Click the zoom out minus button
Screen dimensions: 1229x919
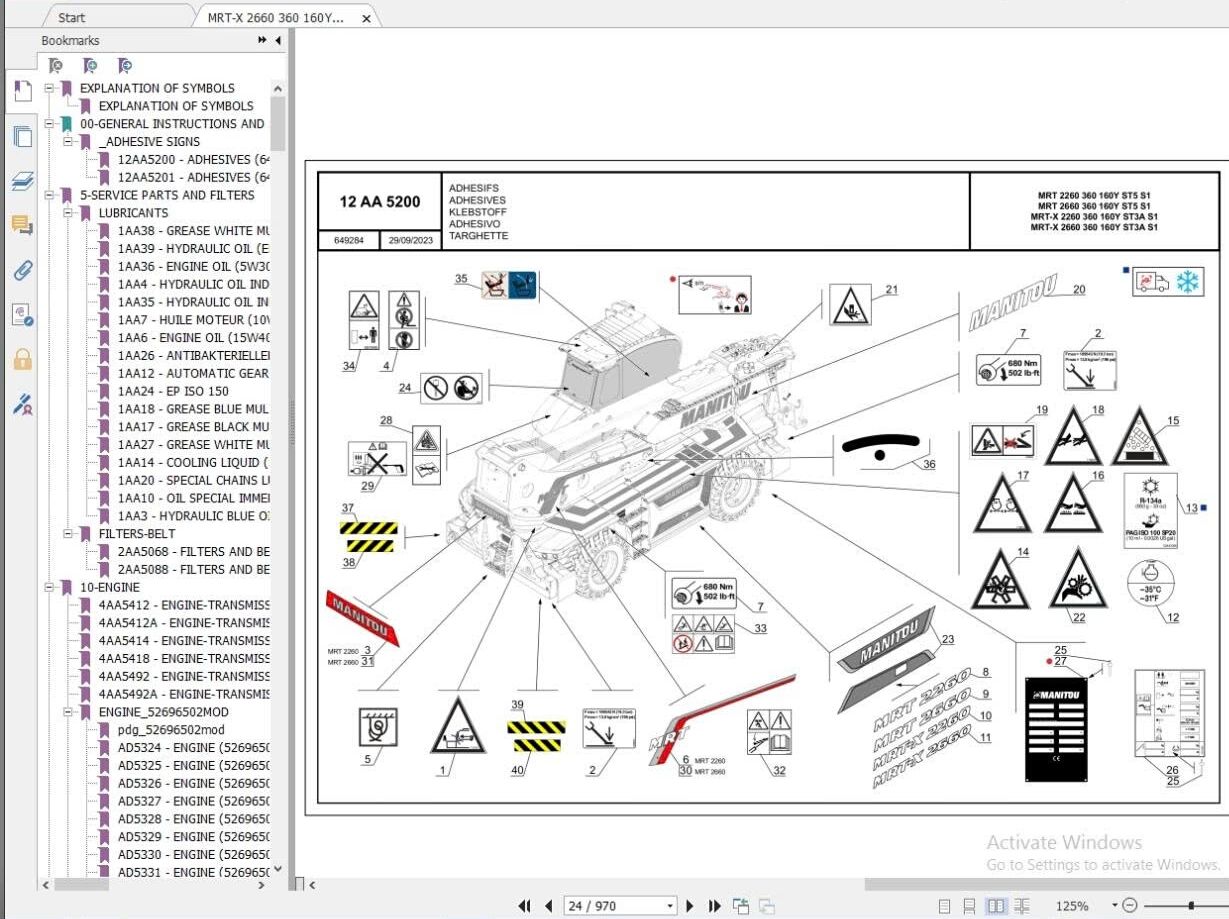click(1130, 905)
